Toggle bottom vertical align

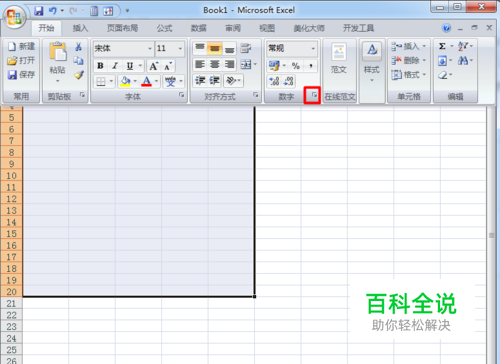229,48
